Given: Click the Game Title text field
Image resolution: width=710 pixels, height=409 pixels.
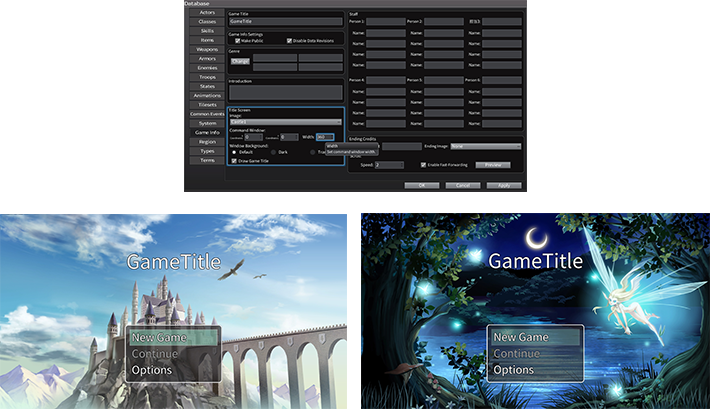Looking at the screenshot, I should pos(285,21).
